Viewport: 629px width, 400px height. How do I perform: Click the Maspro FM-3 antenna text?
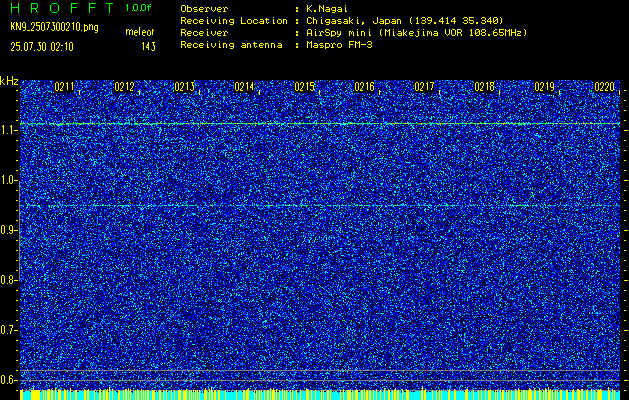339,45
